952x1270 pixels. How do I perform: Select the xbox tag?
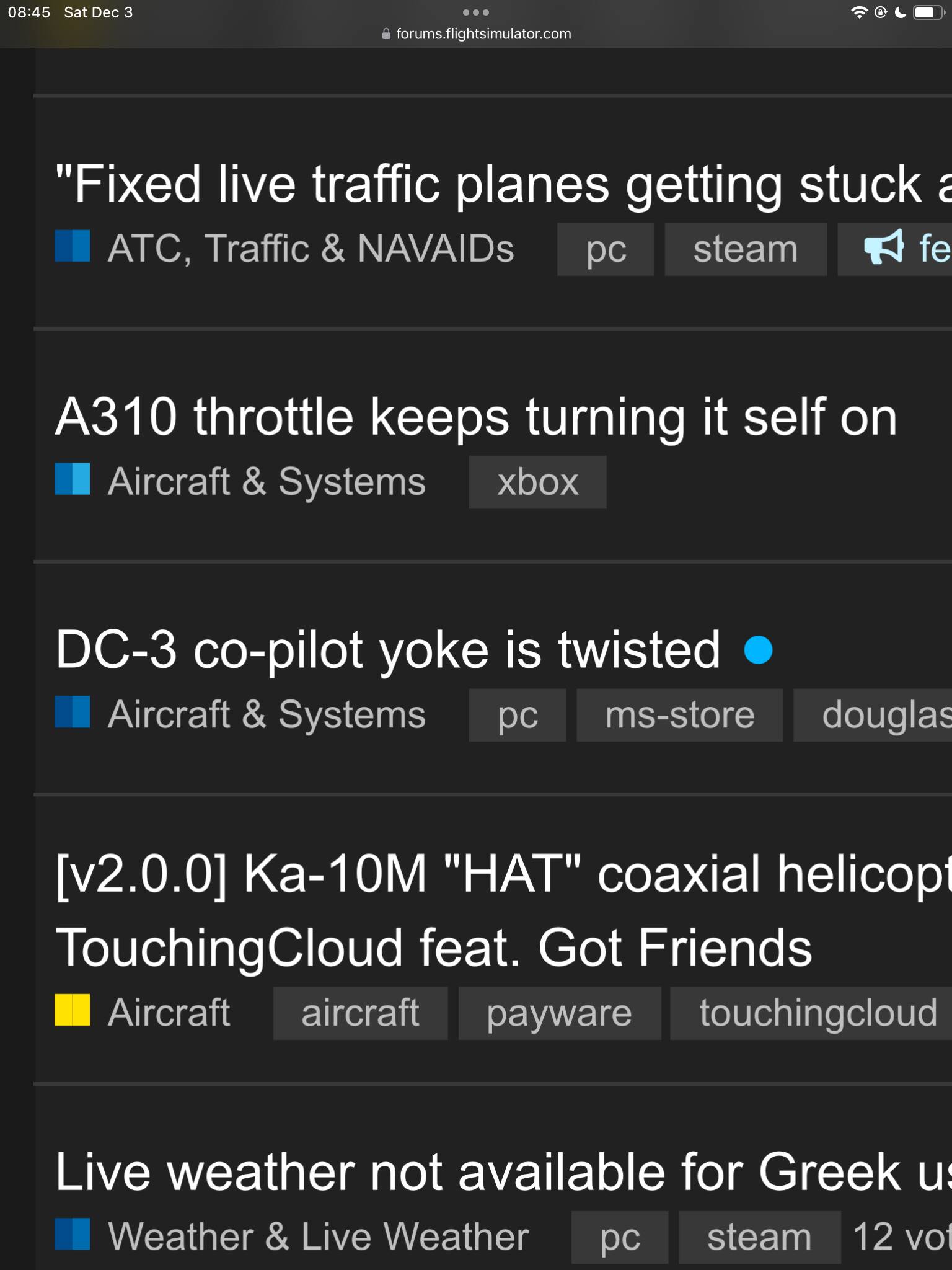[x=537, y=482]
